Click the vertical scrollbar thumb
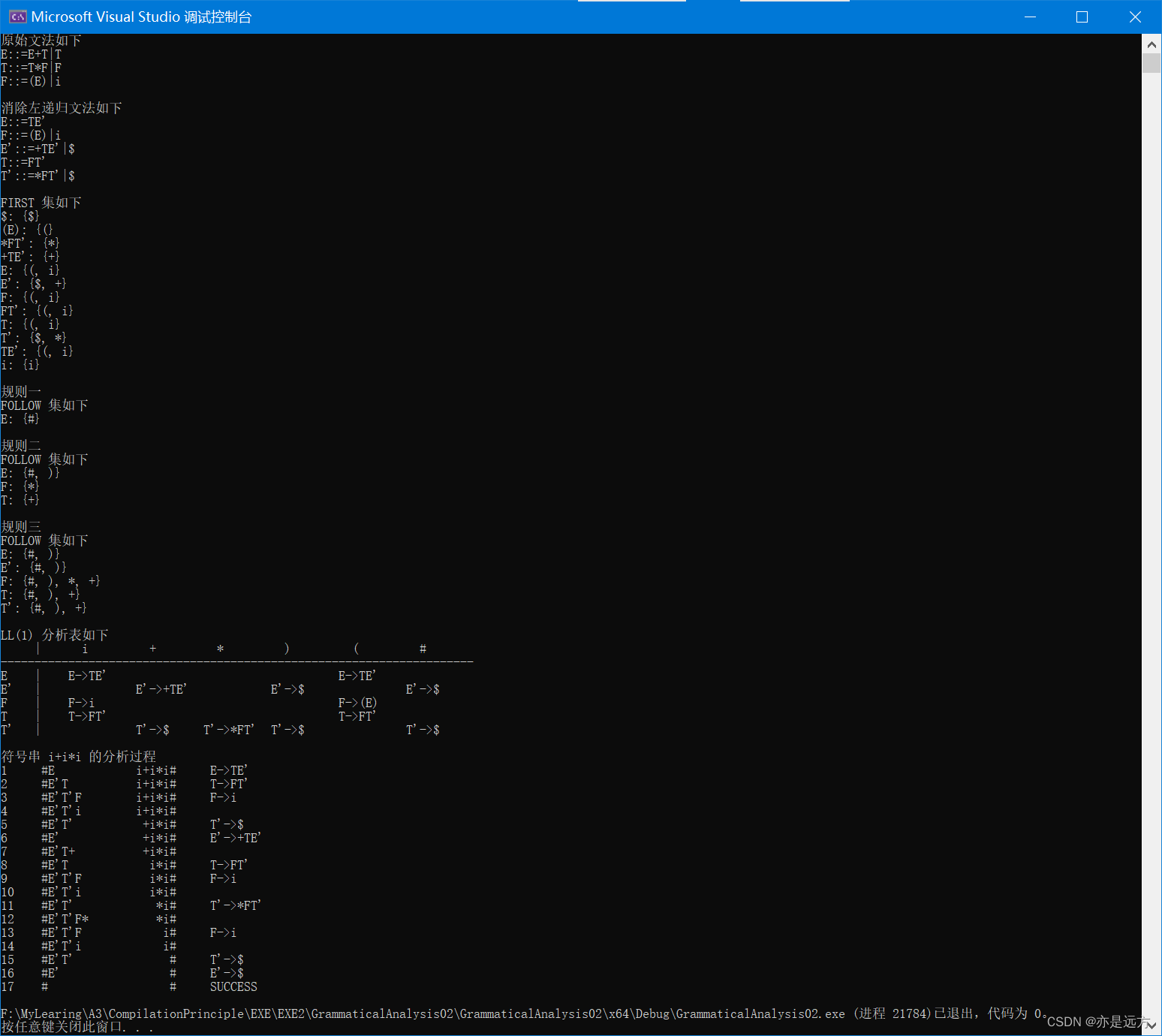The image size is (1162, 1036). pyautogui.click(x=1151, y=63)
